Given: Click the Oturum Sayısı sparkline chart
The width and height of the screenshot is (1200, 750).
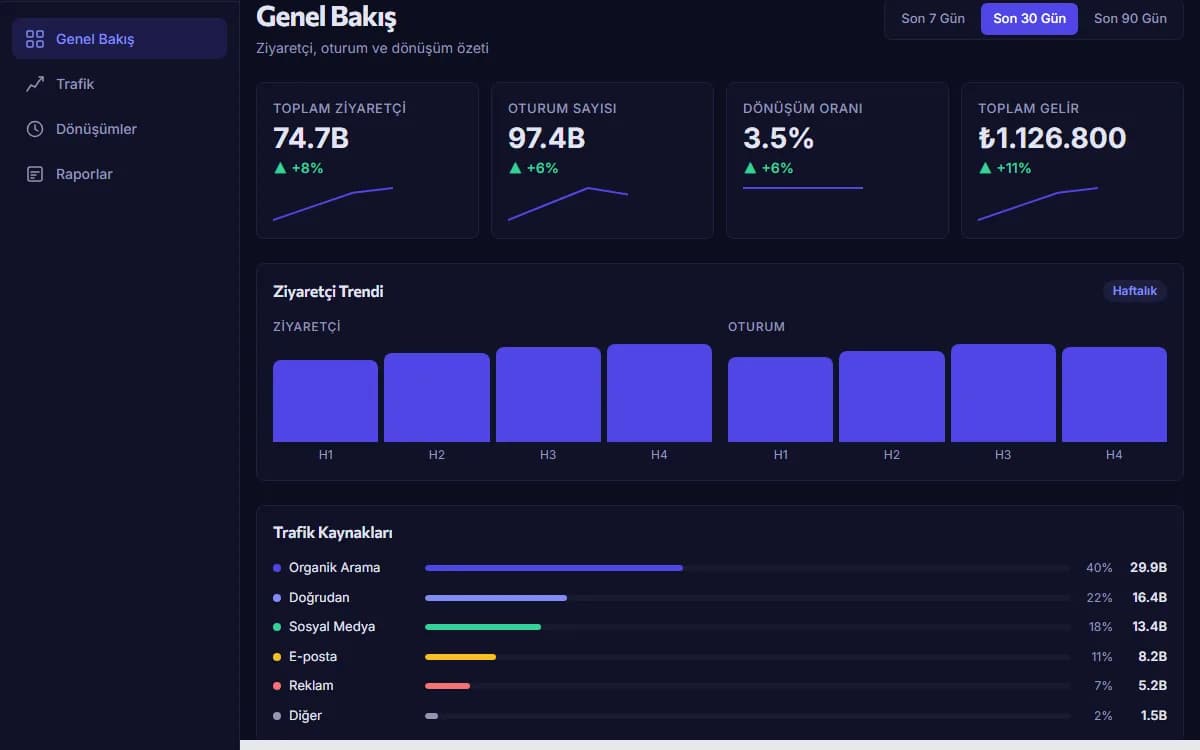Looking at the screenshot, I should (568, 204).
